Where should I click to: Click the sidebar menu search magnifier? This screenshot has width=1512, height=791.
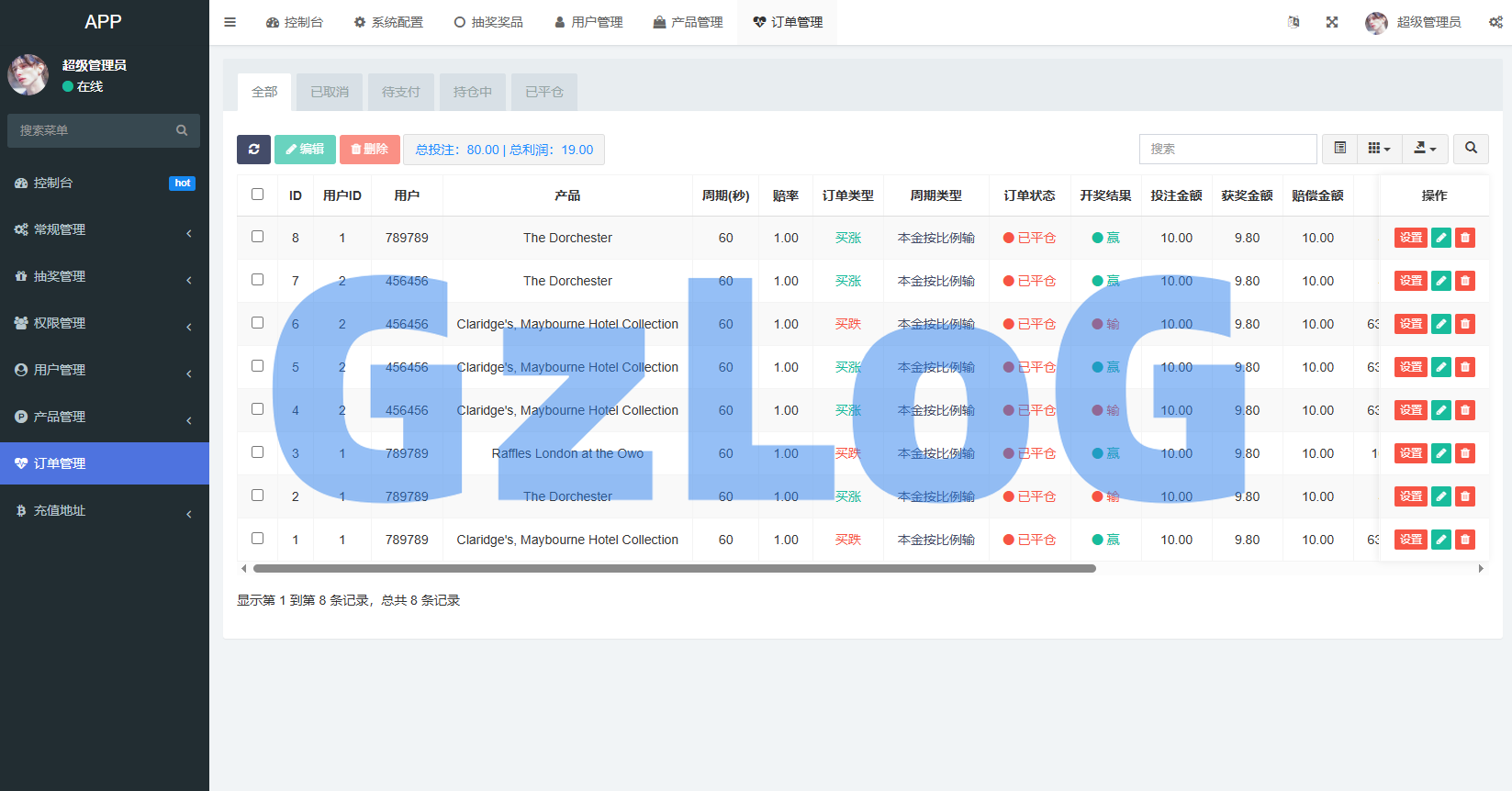pos(182,130)
